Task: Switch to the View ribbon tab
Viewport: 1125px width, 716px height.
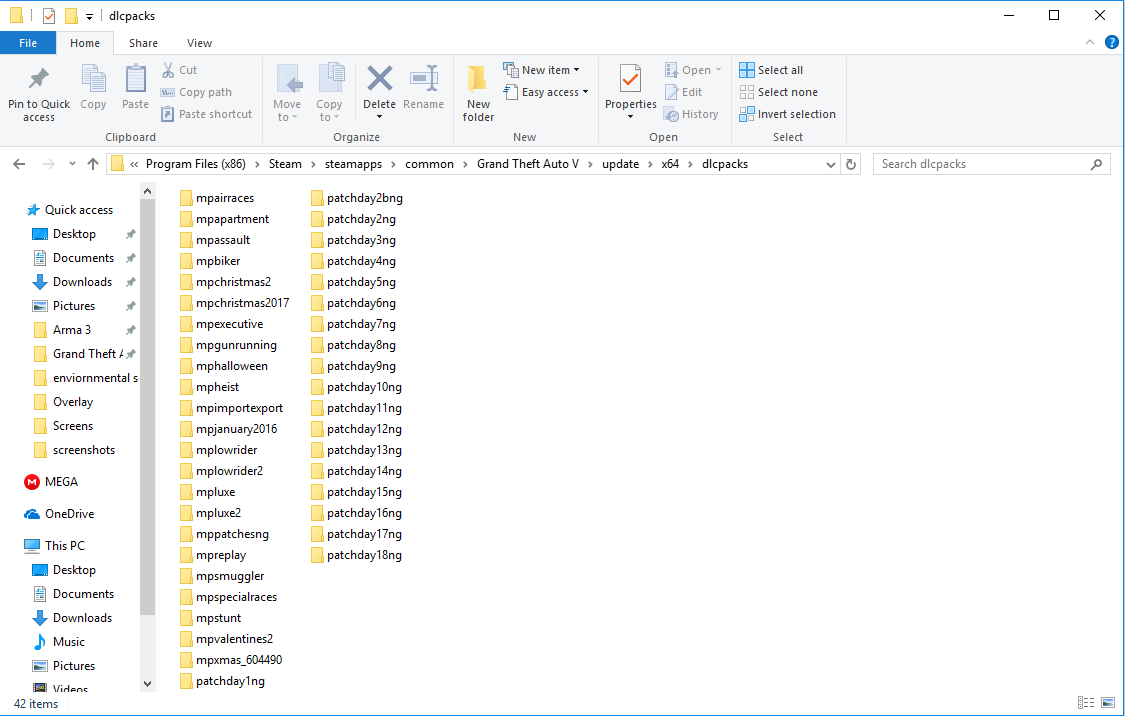Action: [x=199, y=43]
